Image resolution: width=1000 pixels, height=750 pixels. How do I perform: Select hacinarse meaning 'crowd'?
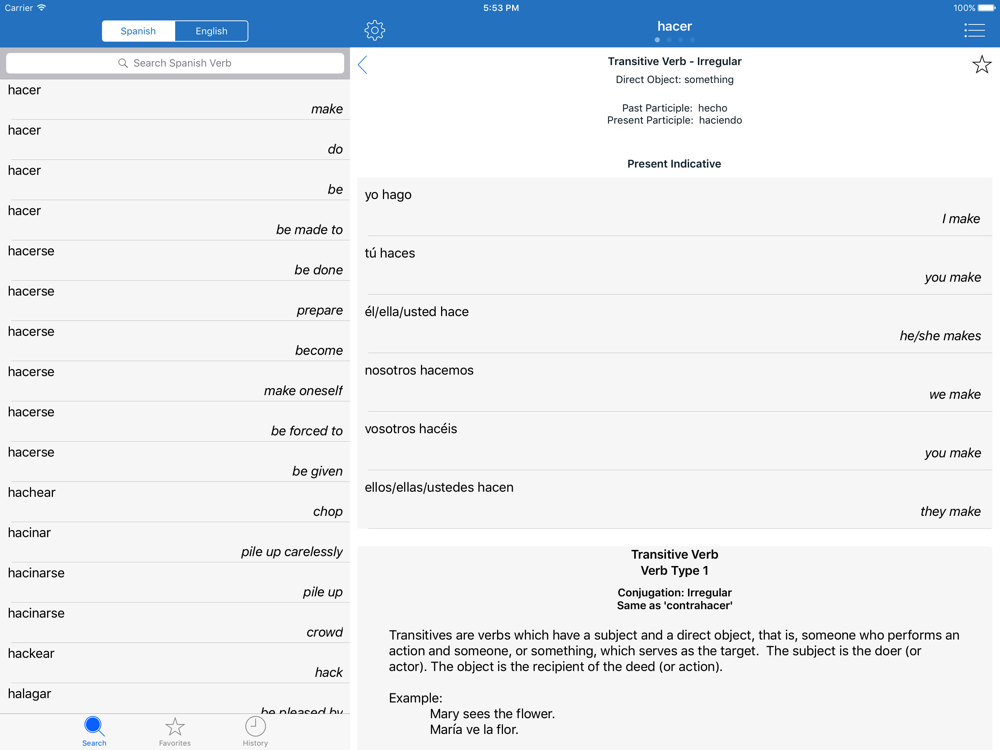click(175, 622)
